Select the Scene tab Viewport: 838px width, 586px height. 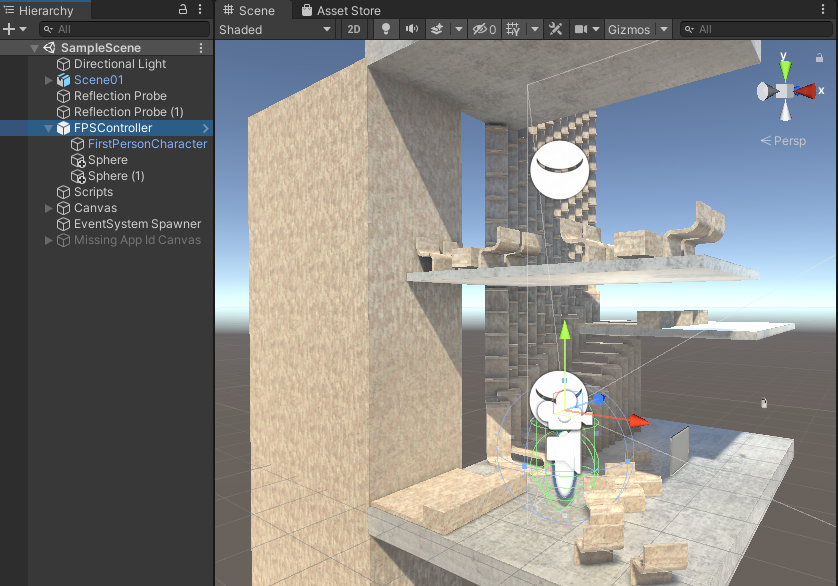click(249, 10)
